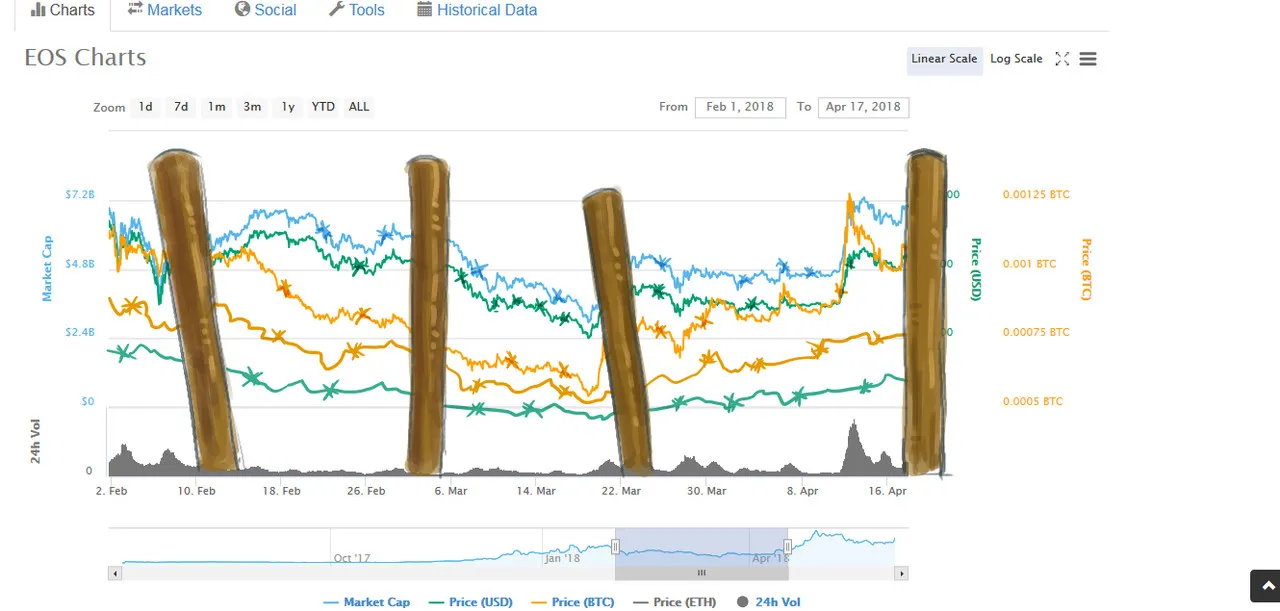
Task: Toggle fullscreen chart view icon
Action: (1062, 59)
